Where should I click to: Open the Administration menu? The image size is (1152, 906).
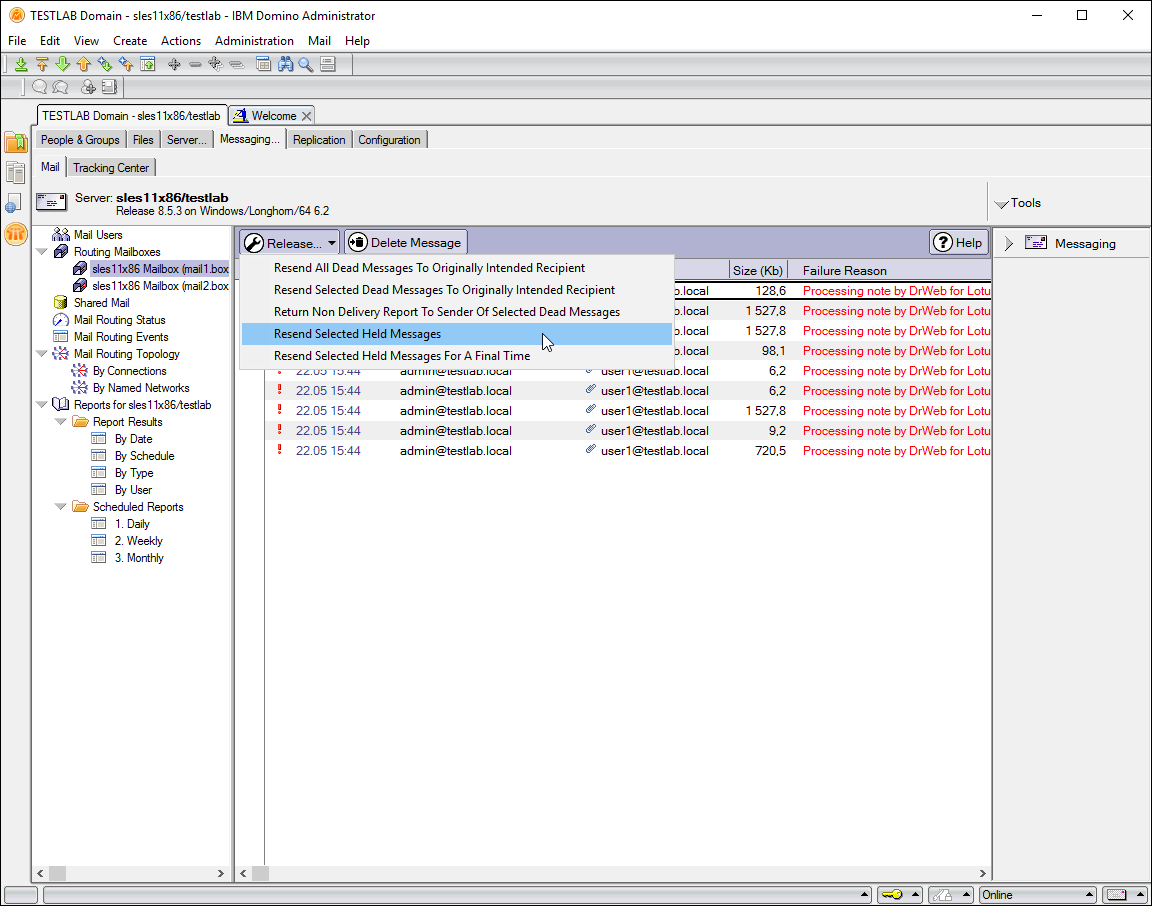click(254, 41)
